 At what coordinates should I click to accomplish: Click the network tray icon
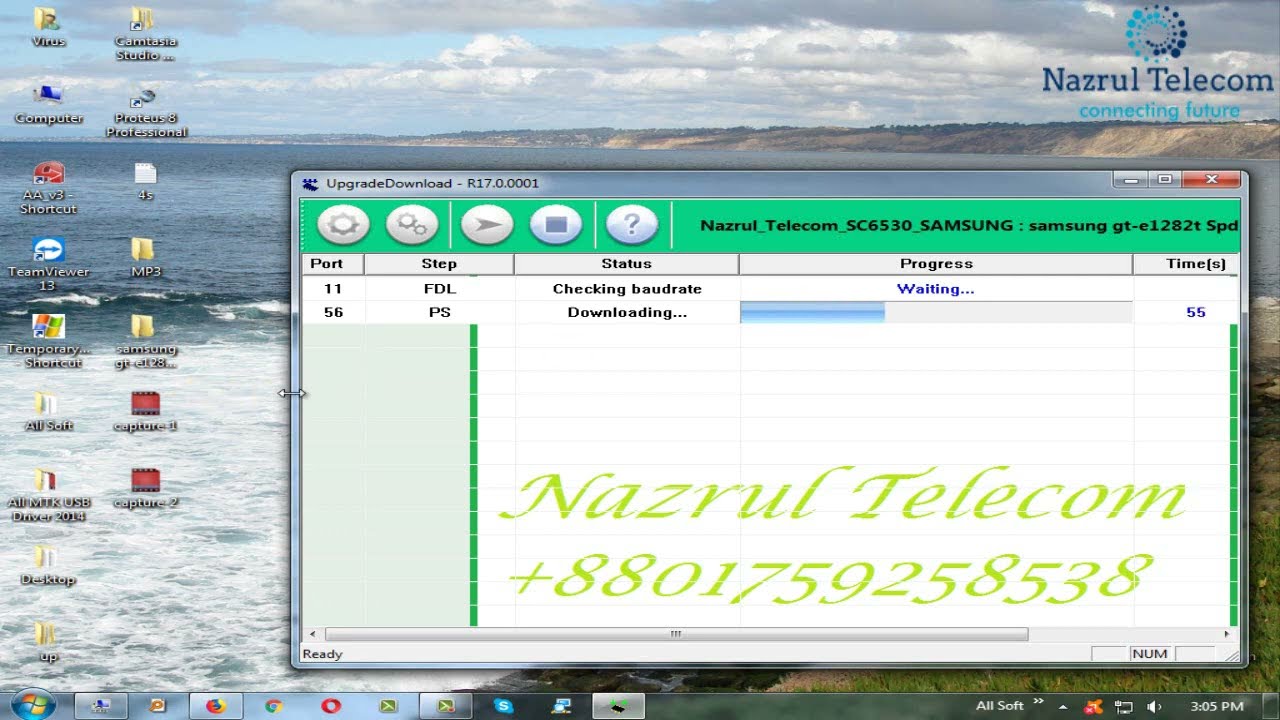[1124, 707]
